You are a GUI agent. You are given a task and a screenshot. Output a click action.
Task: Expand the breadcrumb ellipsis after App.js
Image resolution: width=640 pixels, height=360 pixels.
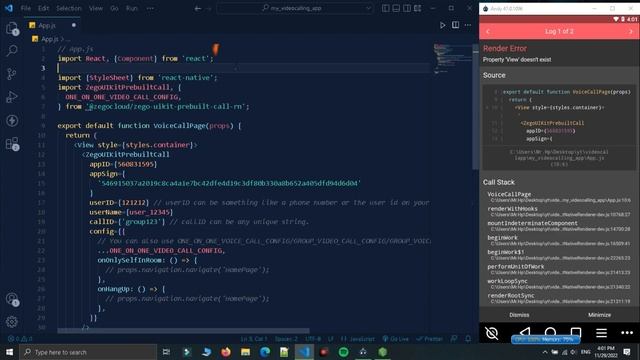(x=67, y=39)
